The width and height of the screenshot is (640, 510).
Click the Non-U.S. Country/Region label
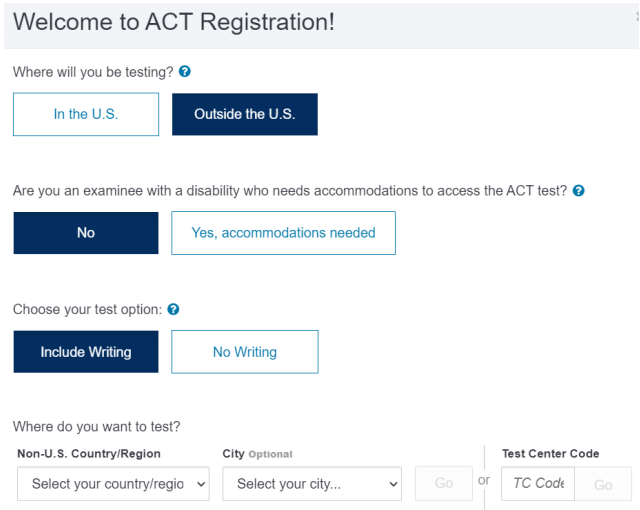89,454
